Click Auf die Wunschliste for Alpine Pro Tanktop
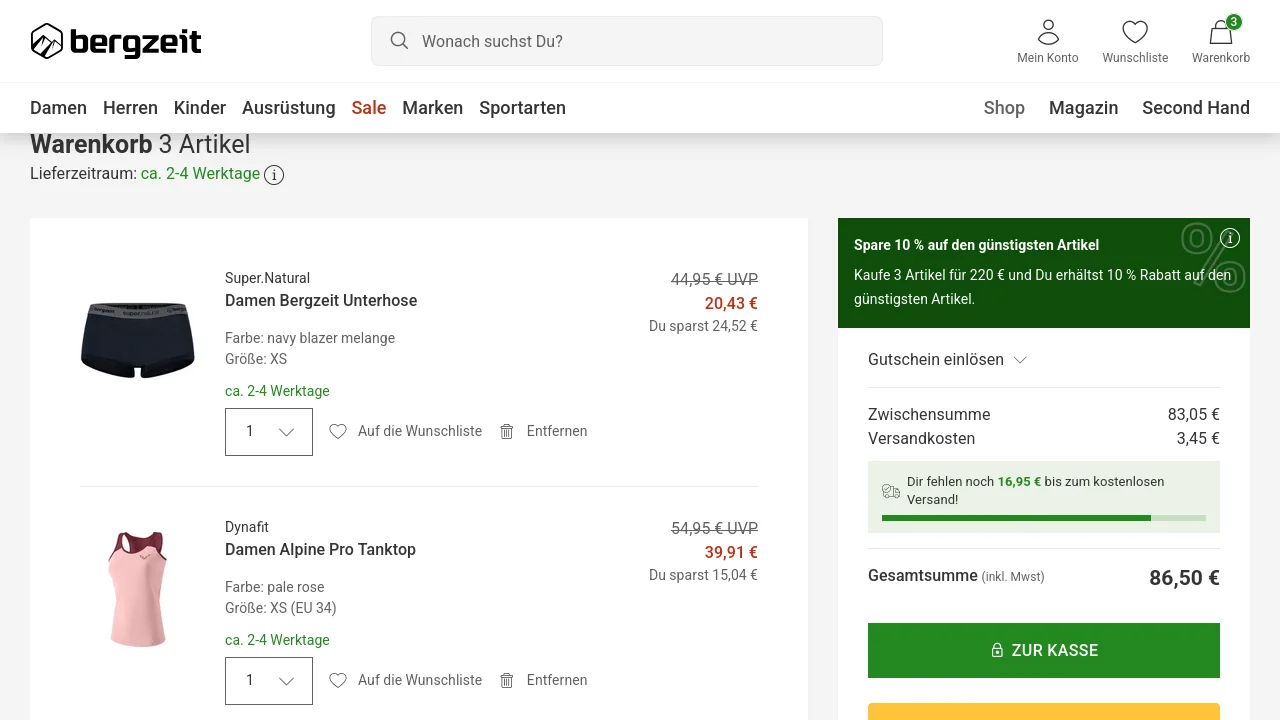 420,681
